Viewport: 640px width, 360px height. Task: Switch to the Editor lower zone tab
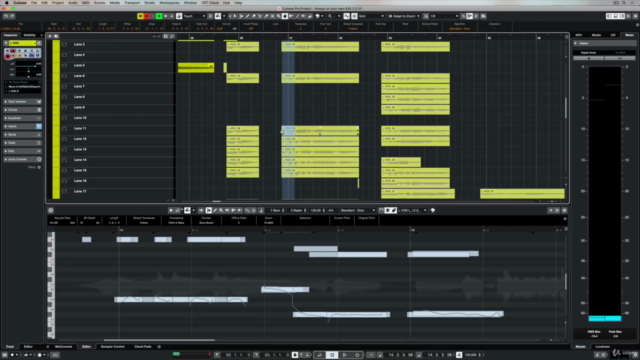click(86, 347)
